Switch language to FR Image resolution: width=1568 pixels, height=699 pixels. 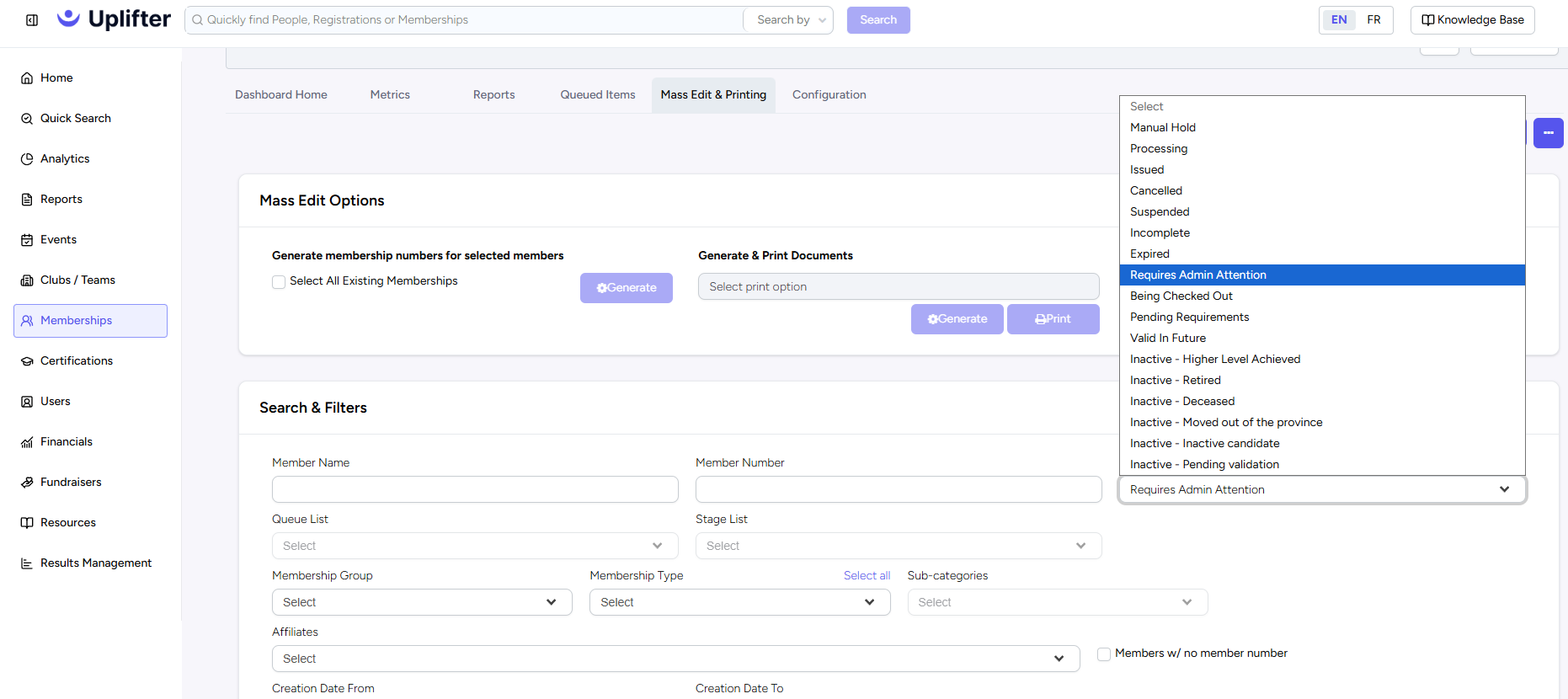click(1374, 20)
